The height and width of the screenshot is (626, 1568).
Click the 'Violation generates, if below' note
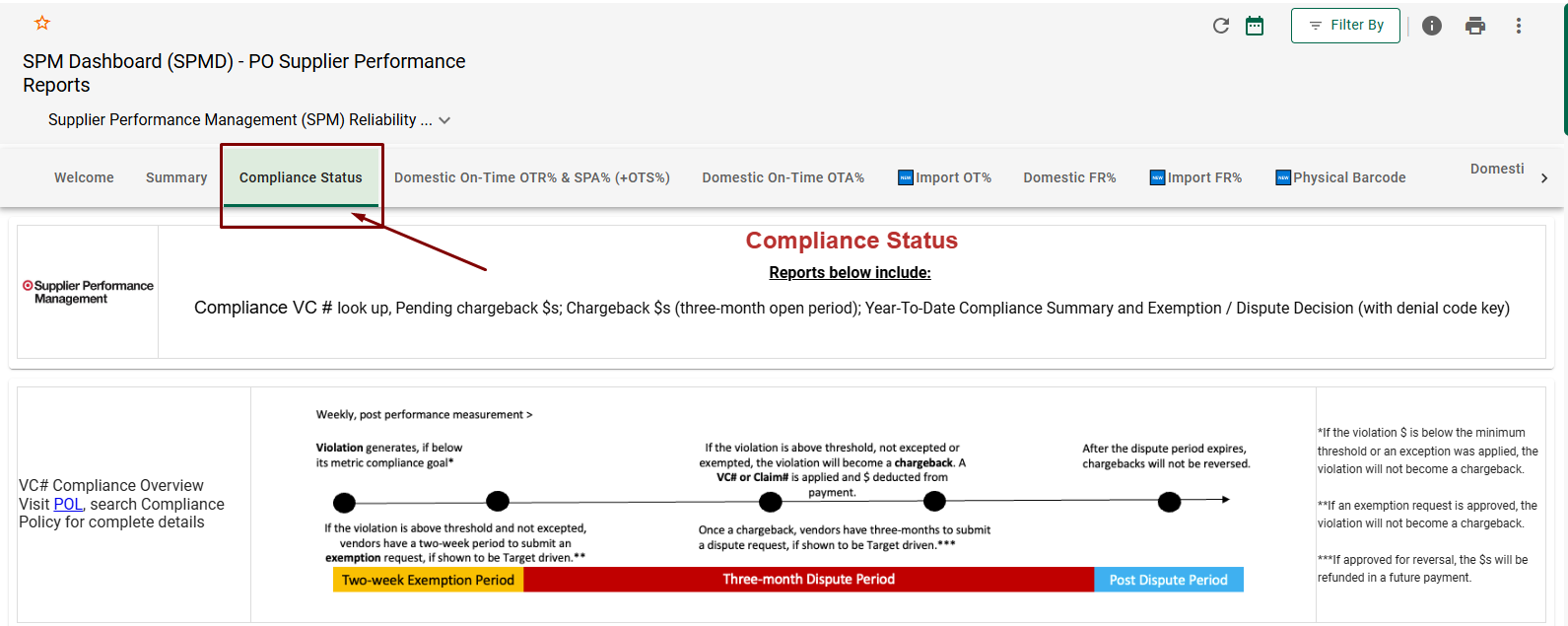389,454
